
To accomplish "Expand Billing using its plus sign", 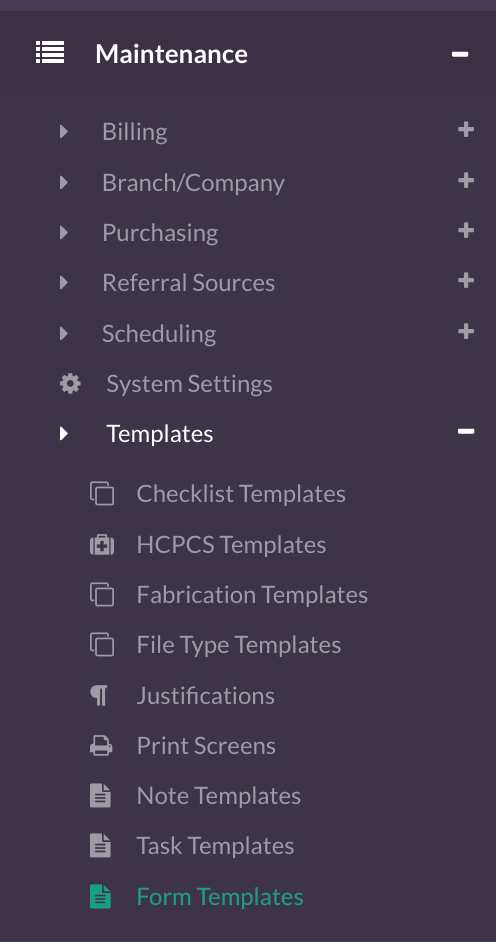I will [466, 130].
